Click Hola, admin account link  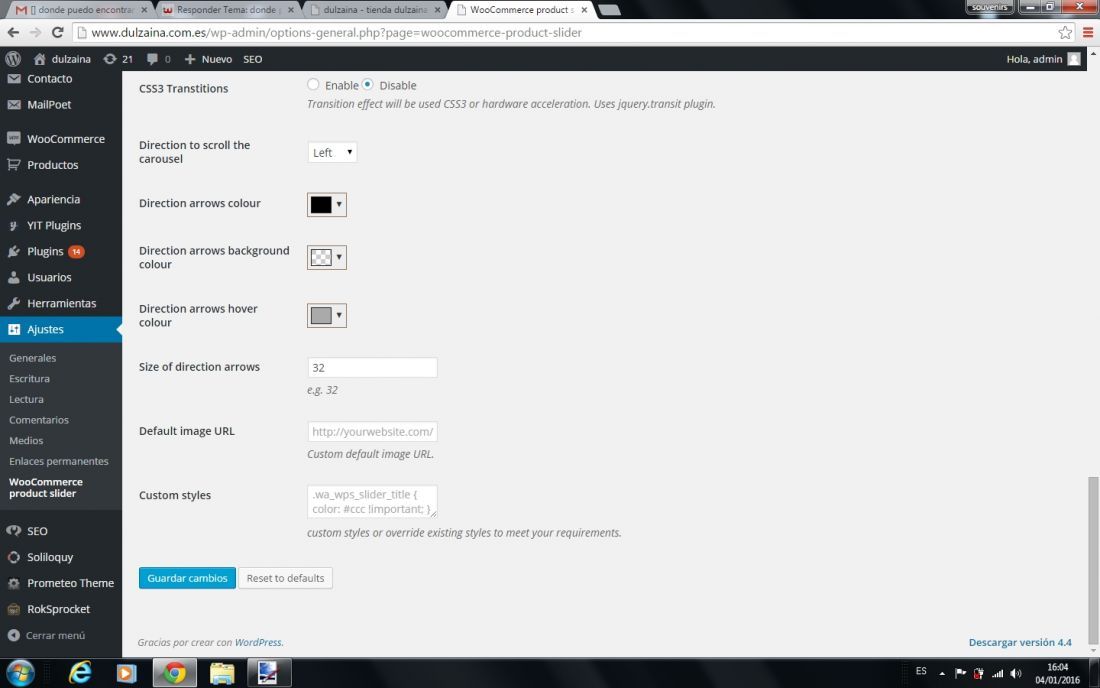click(1034, 59)
